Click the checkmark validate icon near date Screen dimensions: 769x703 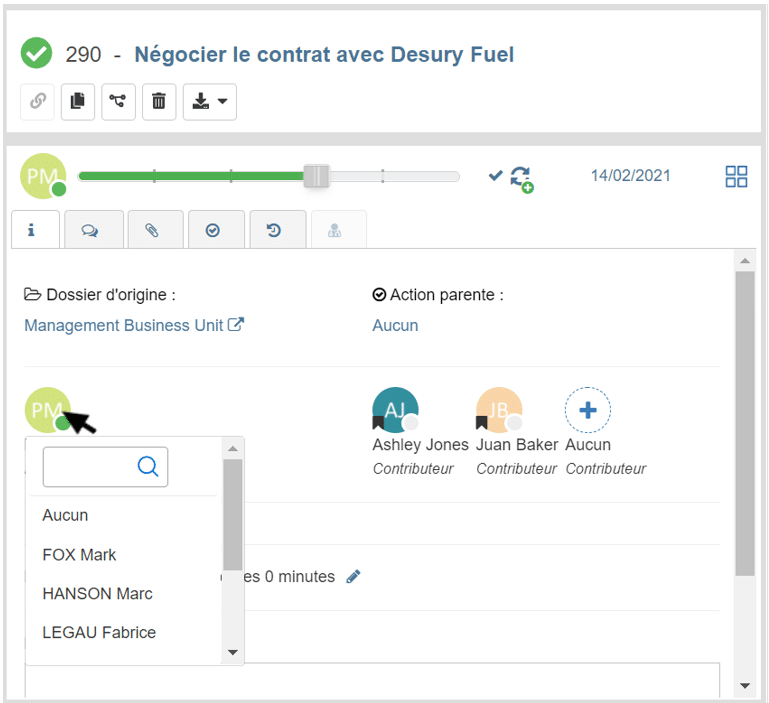pos(495,176)
